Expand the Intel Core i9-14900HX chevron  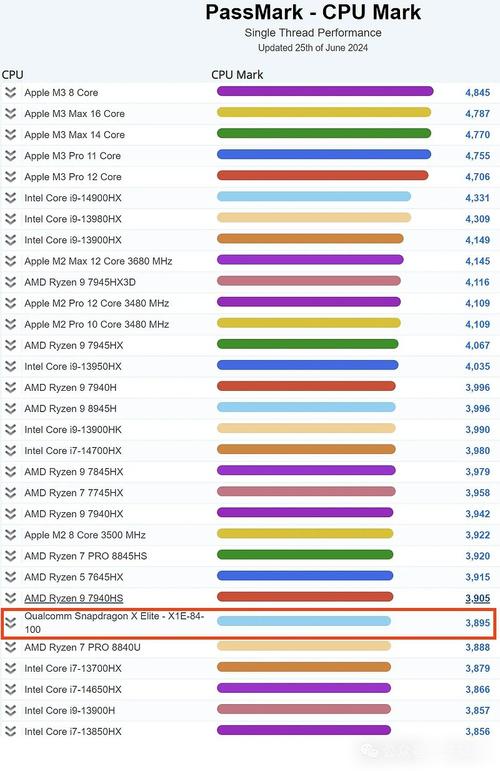[x=10, y=198]
